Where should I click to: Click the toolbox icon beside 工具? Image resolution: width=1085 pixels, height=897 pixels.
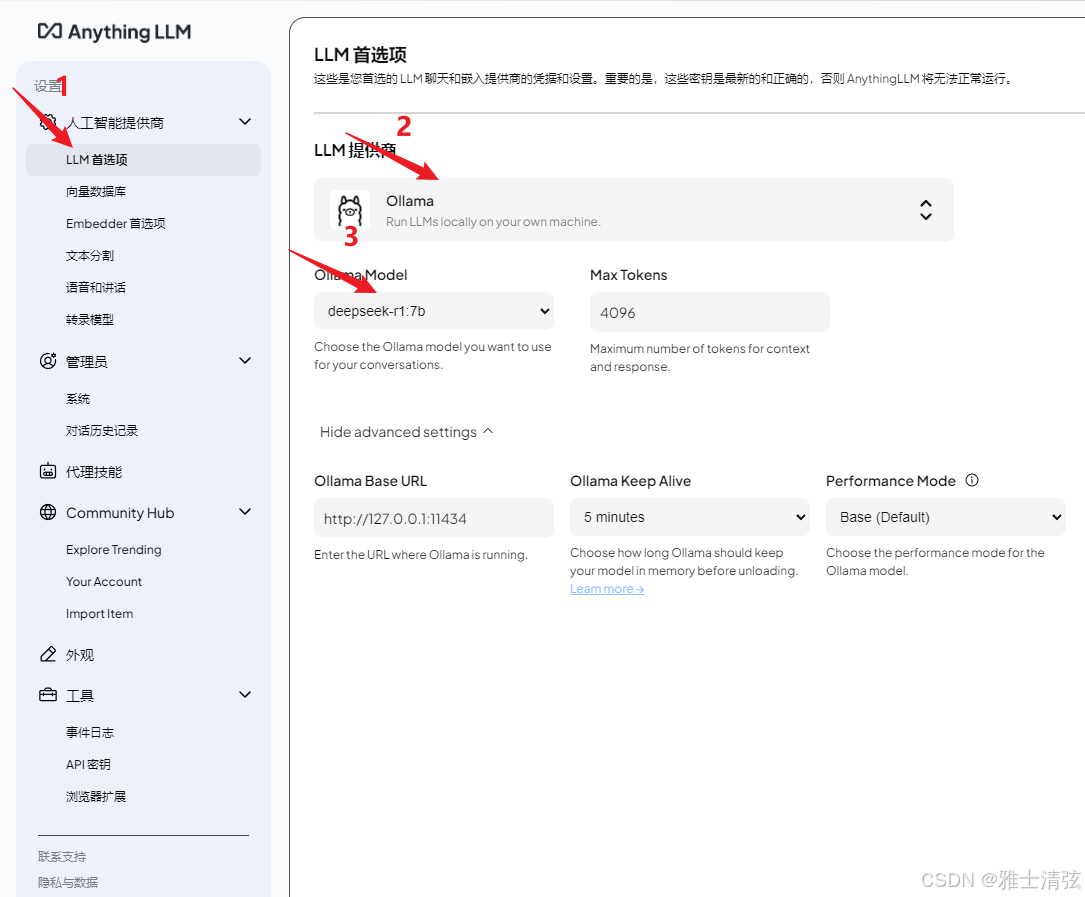48,695
